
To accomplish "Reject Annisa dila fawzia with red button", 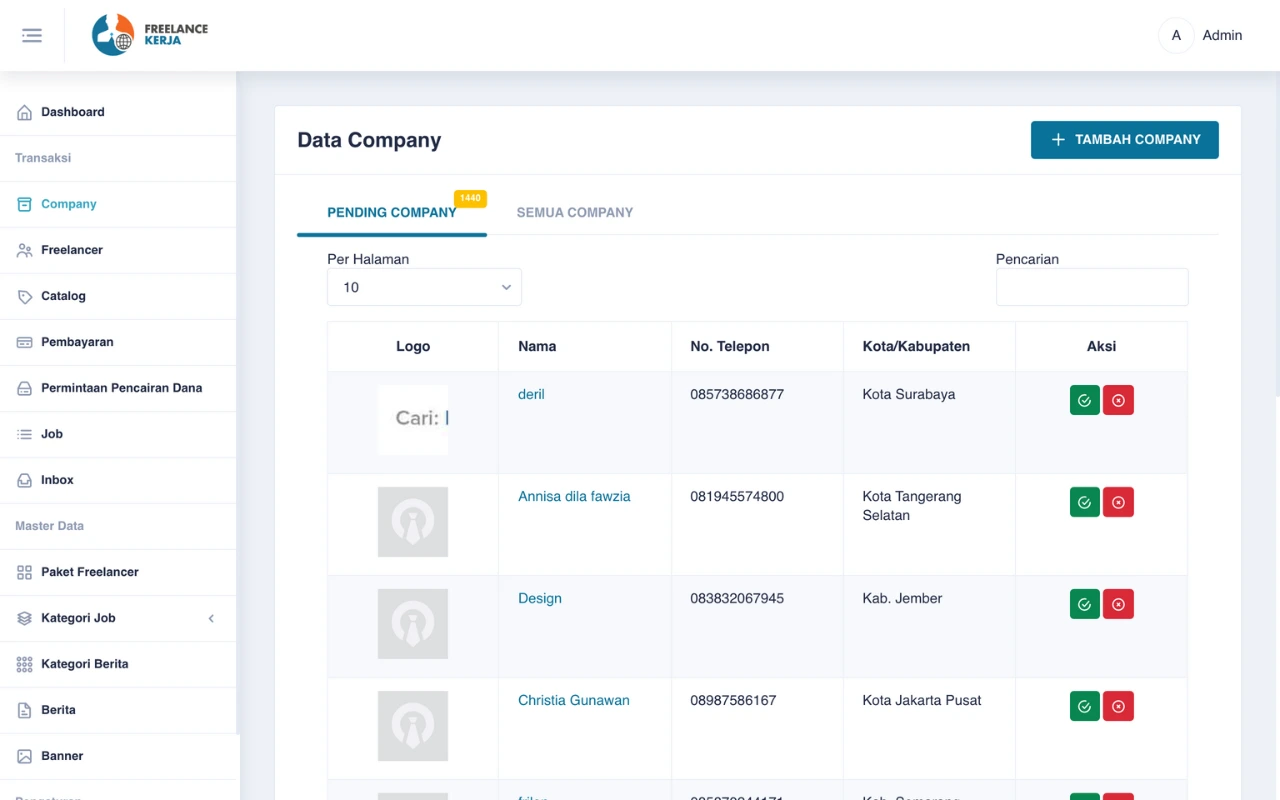I will pos(1118,502).
